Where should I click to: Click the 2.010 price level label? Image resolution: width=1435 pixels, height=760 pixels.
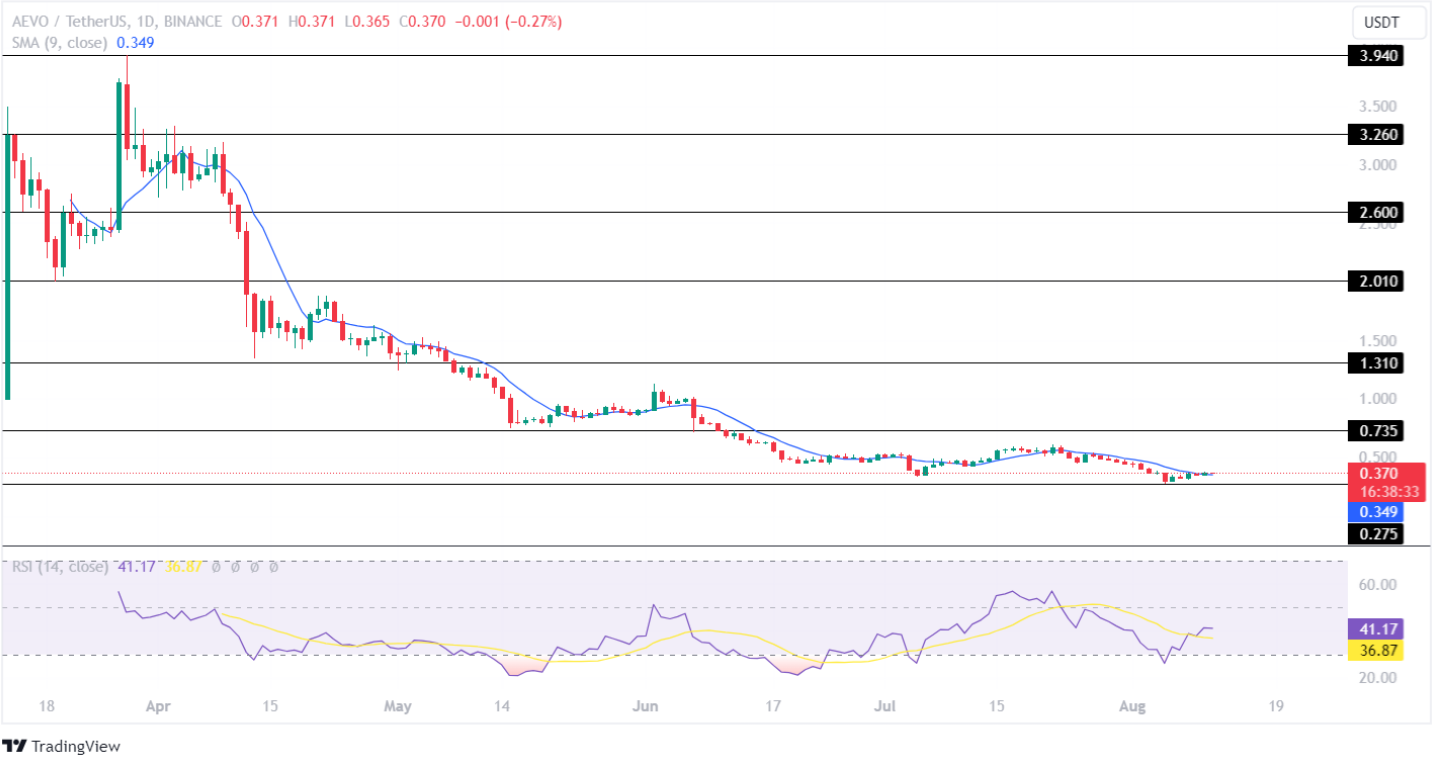point(1374,282)
